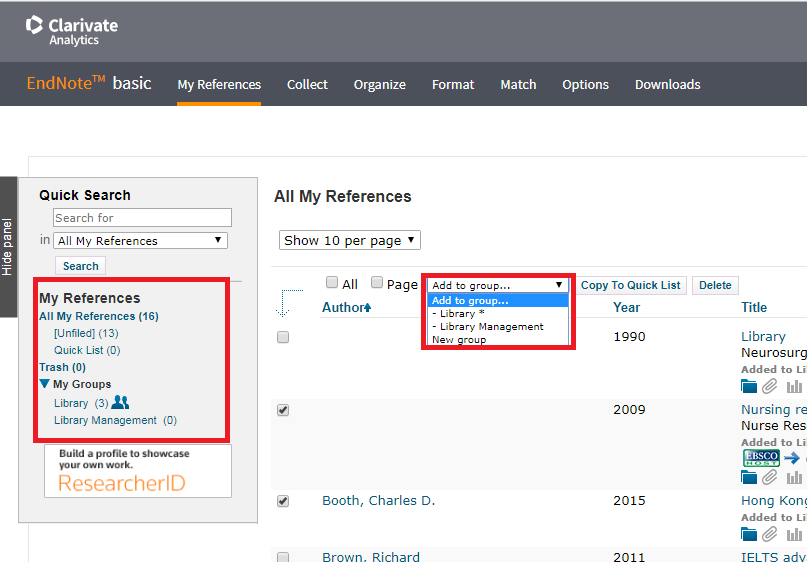Open Show 10 per page dropdown
Image resolution: width=807 pixels, height=562 pixels.
click(x=349, y=240)
